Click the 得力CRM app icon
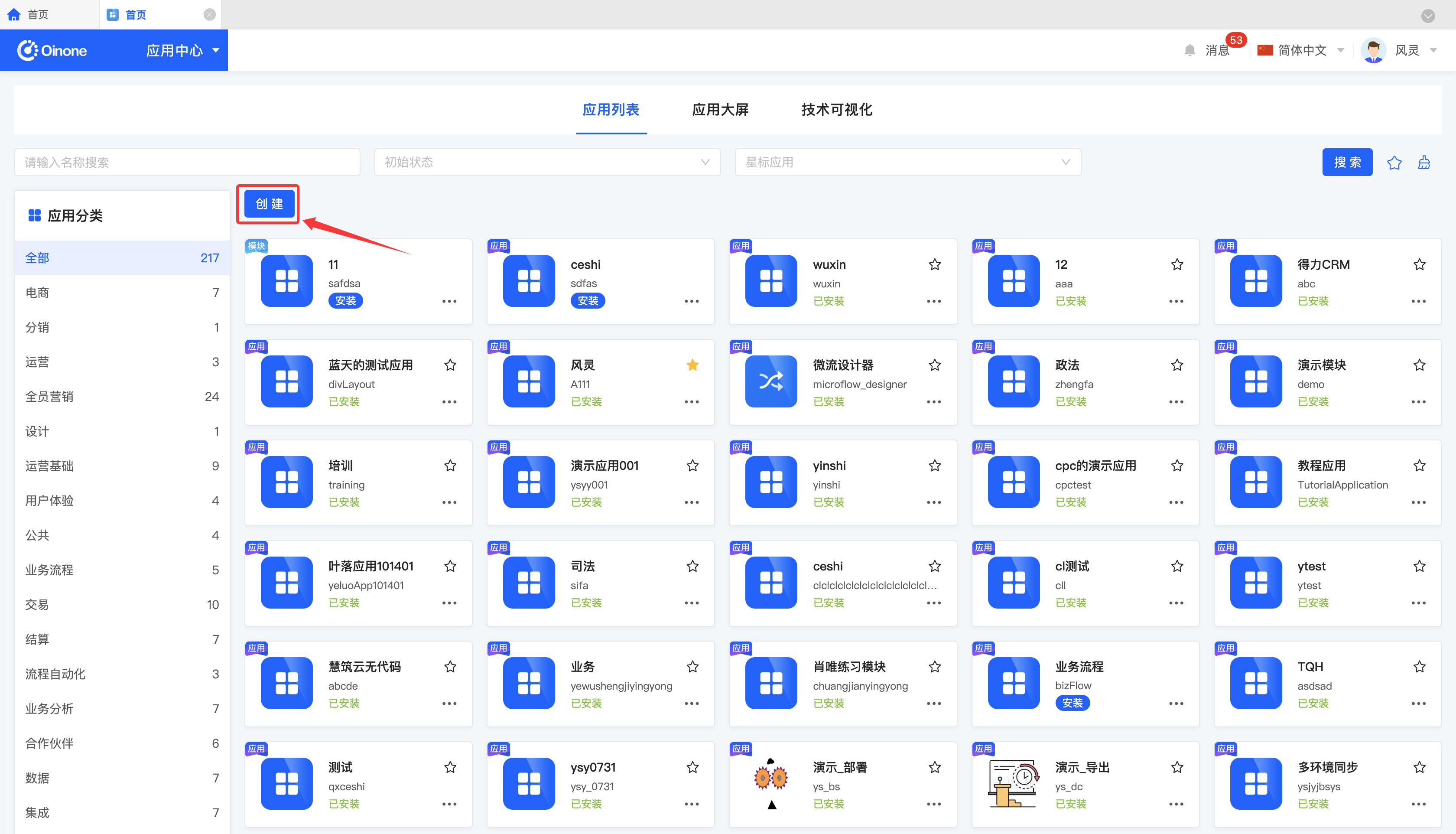The height and width of the screenshot is (834, 1456). [1256, 281]
